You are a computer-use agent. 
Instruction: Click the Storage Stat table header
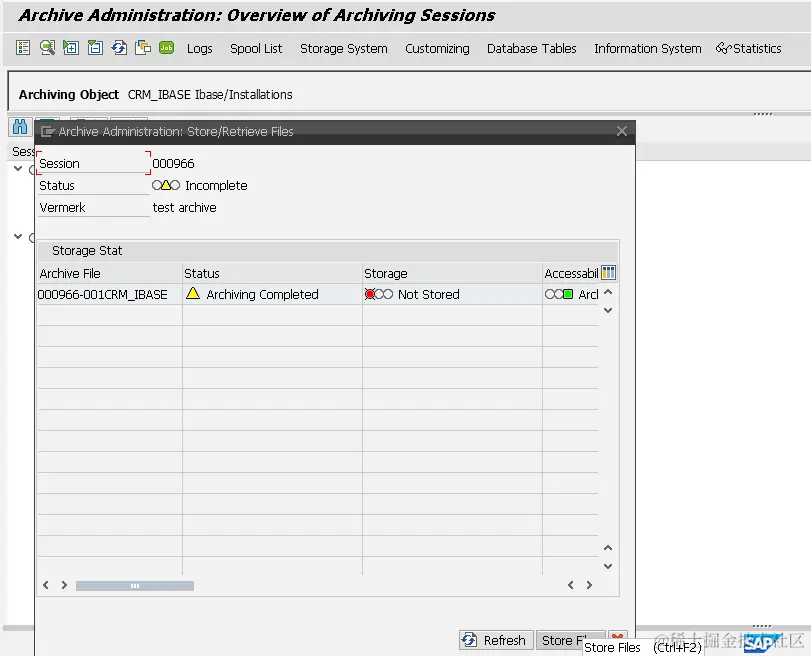[x=87, y=250]
